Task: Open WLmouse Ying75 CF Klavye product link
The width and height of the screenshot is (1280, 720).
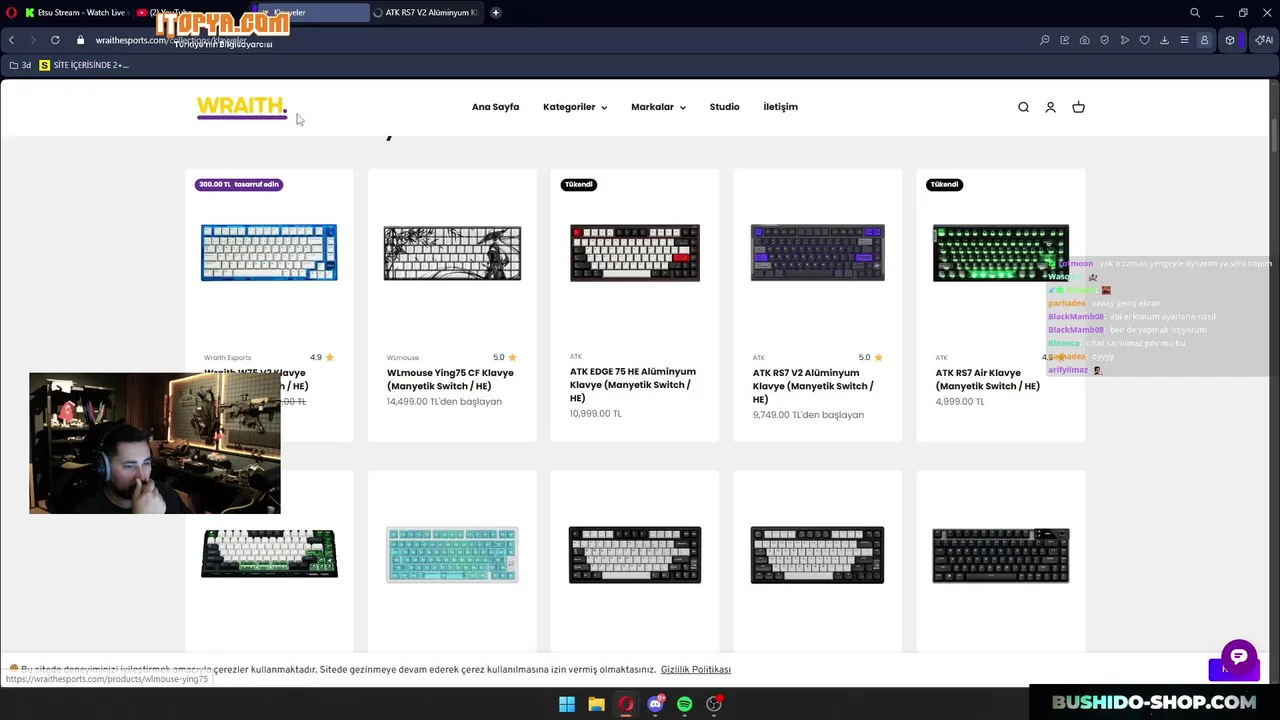Action: click(x=450, y=379)
